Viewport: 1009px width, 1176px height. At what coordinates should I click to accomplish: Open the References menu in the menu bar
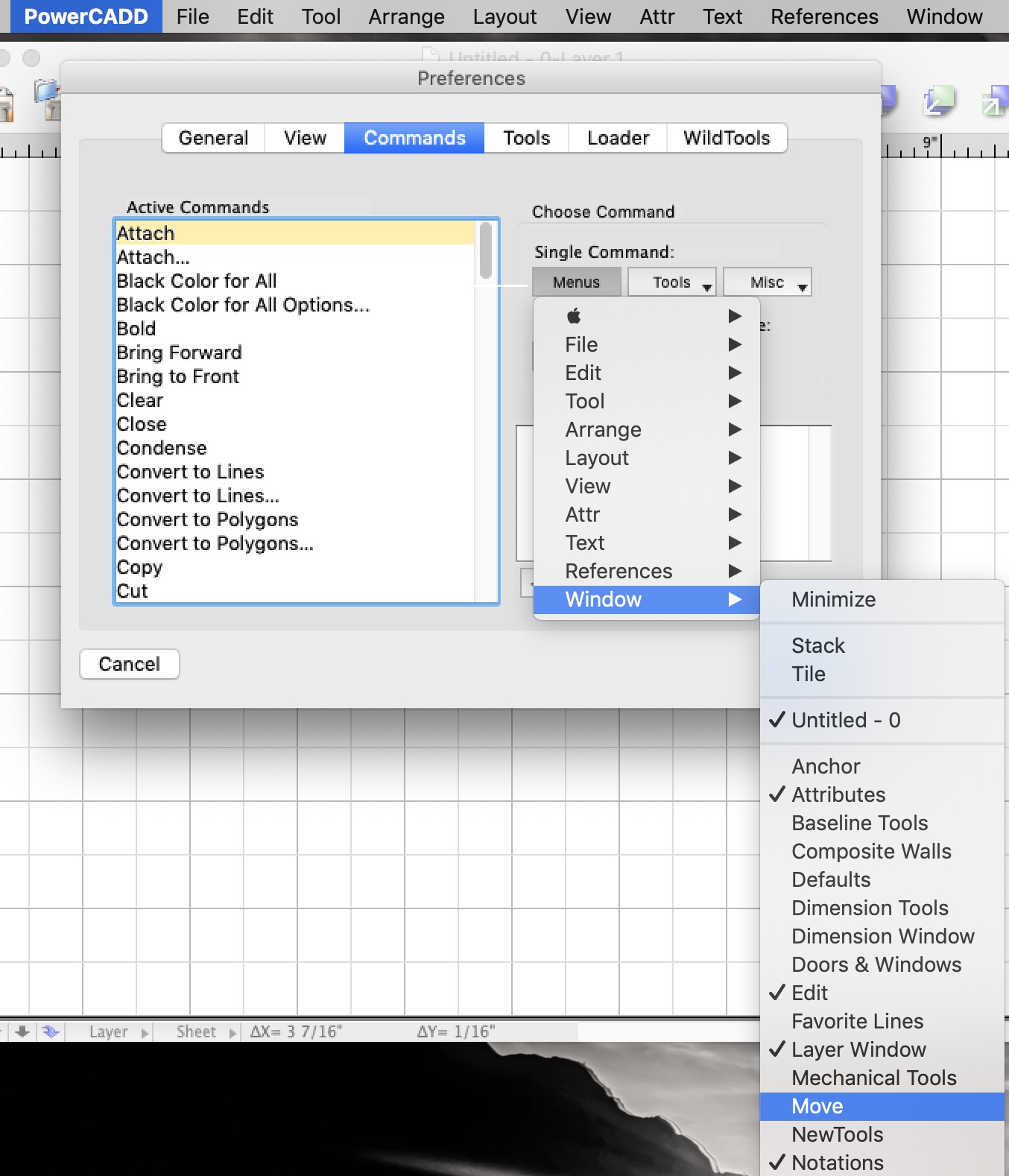coord(824,16)
